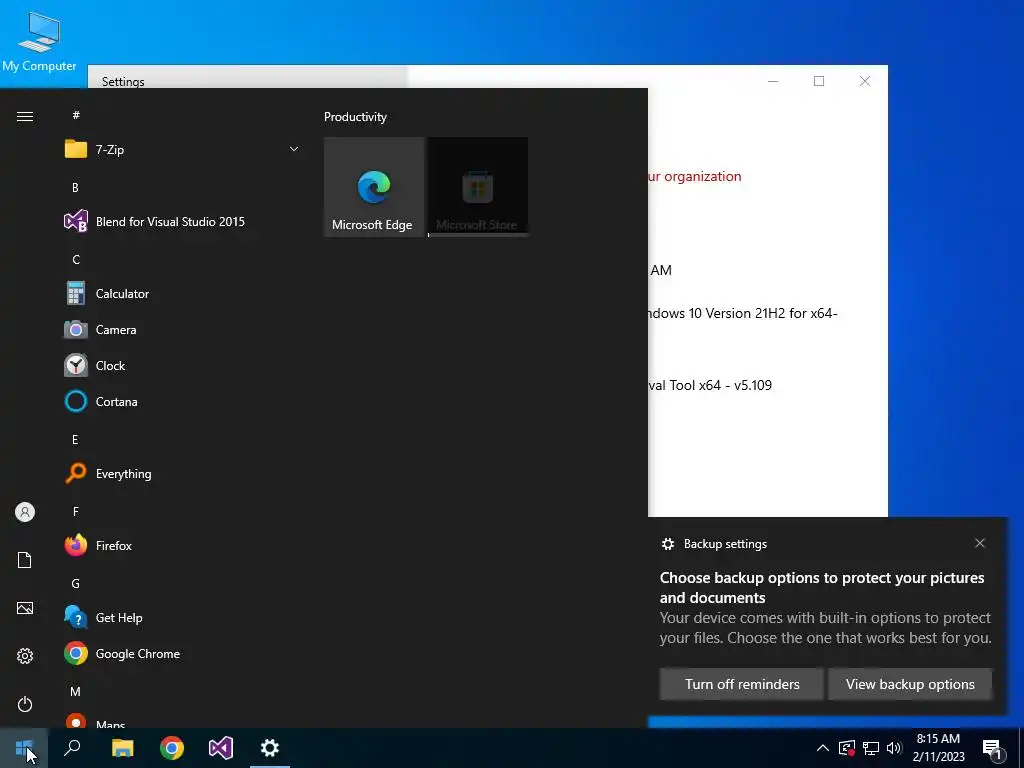Open Documents from Start sidebar
This screenshot has height=768, width=1024.
tap(25, 560)
